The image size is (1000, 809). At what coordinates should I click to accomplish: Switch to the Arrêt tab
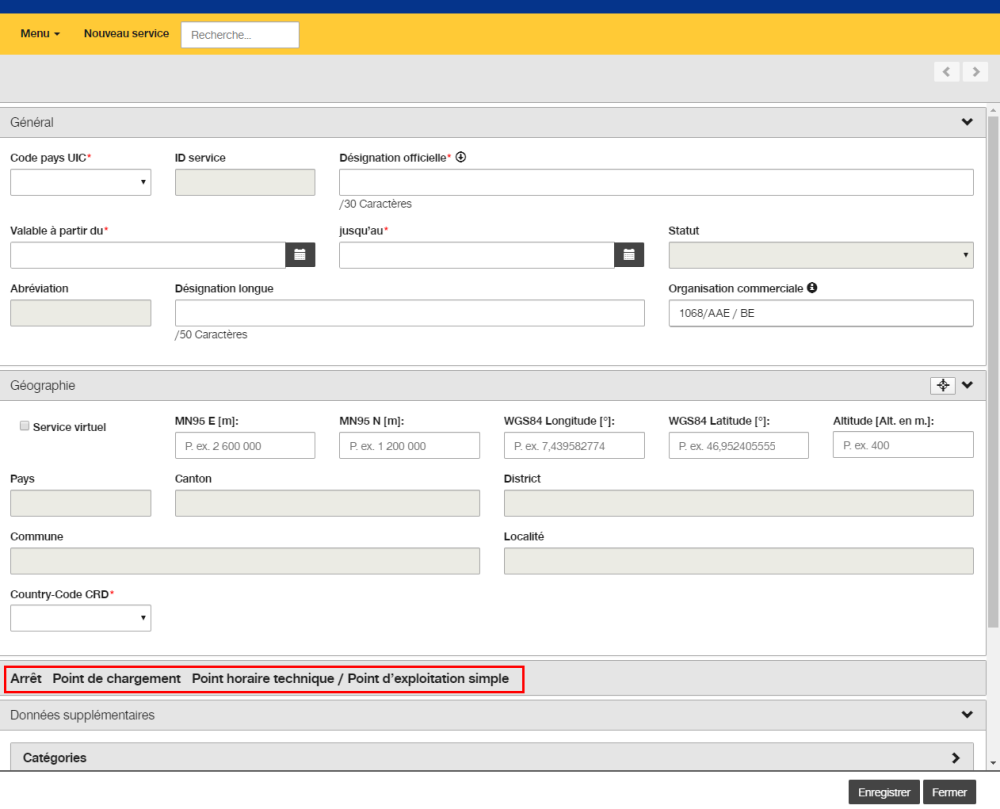[26, 678]
